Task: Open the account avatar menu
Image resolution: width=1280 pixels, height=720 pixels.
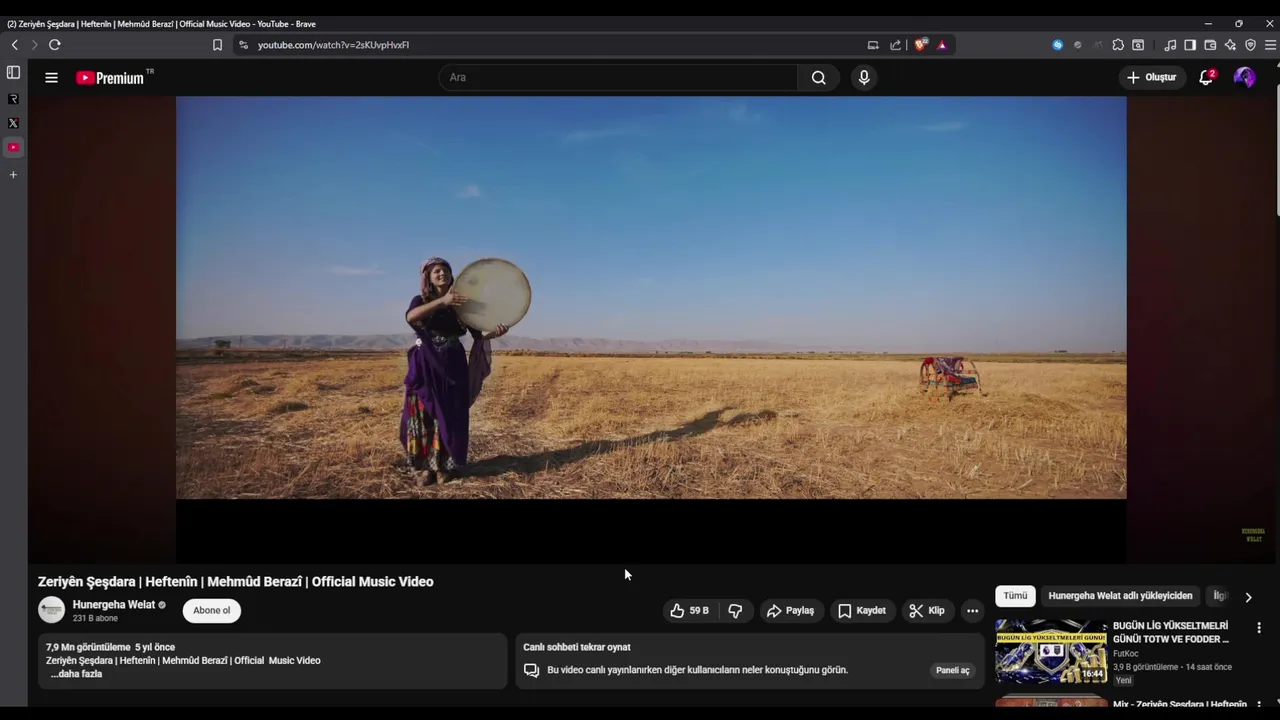Action: pyautogui.click(x=1244, y=77)
